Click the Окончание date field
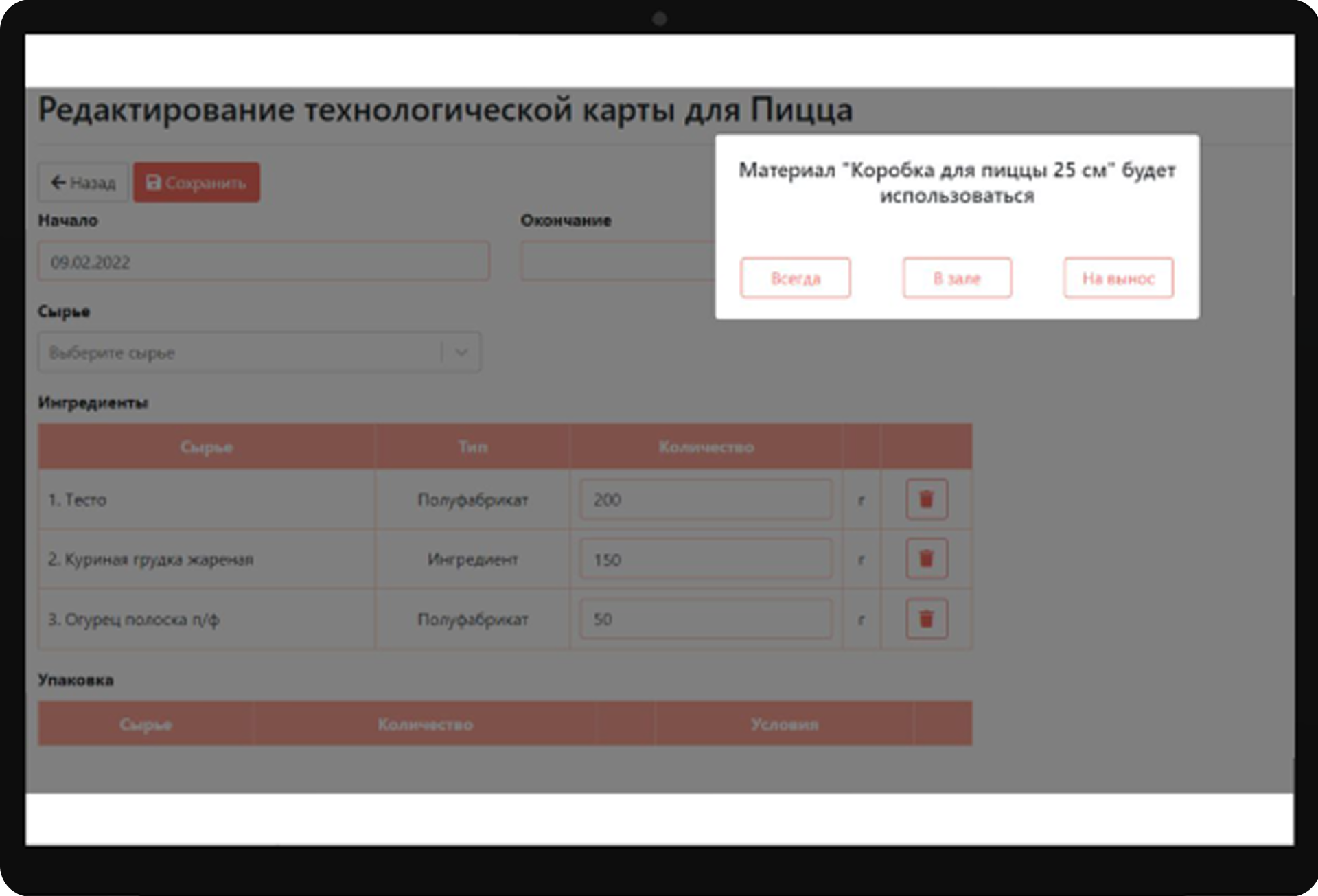 coord(618,262)
